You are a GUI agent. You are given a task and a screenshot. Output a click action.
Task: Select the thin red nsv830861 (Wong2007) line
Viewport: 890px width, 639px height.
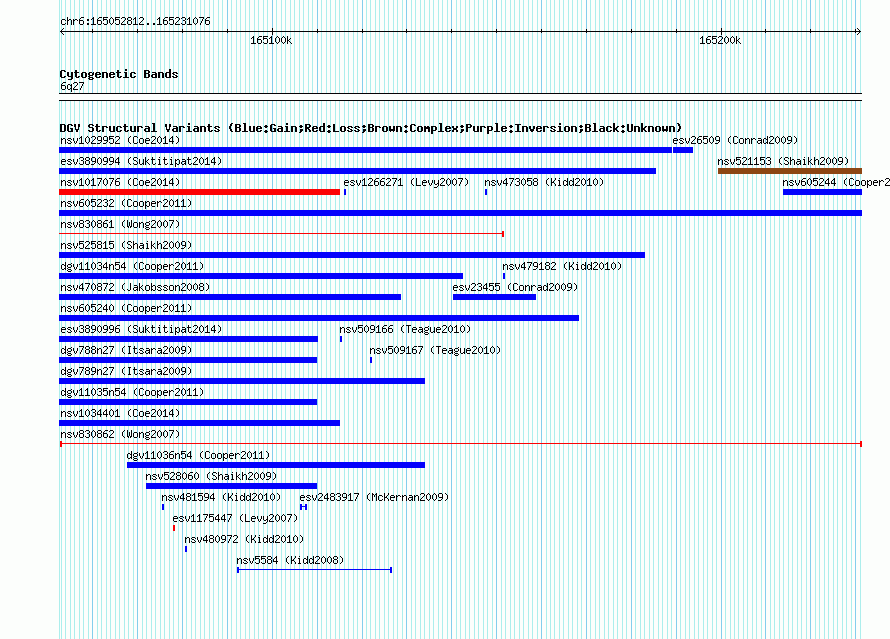pyautogui.click(x=282, y=234)
